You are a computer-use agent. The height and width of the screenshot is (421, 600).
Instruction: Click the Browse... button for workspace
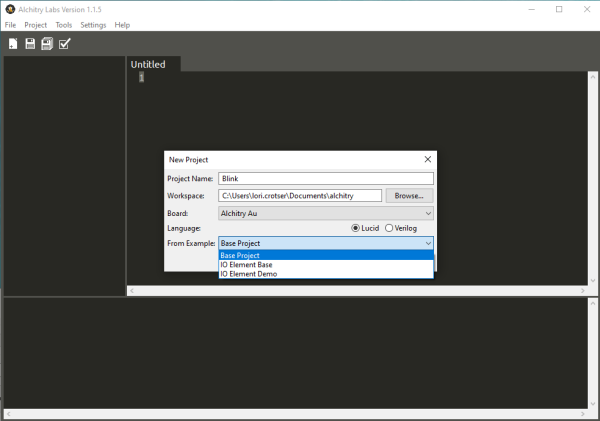[x=409, y=196]
